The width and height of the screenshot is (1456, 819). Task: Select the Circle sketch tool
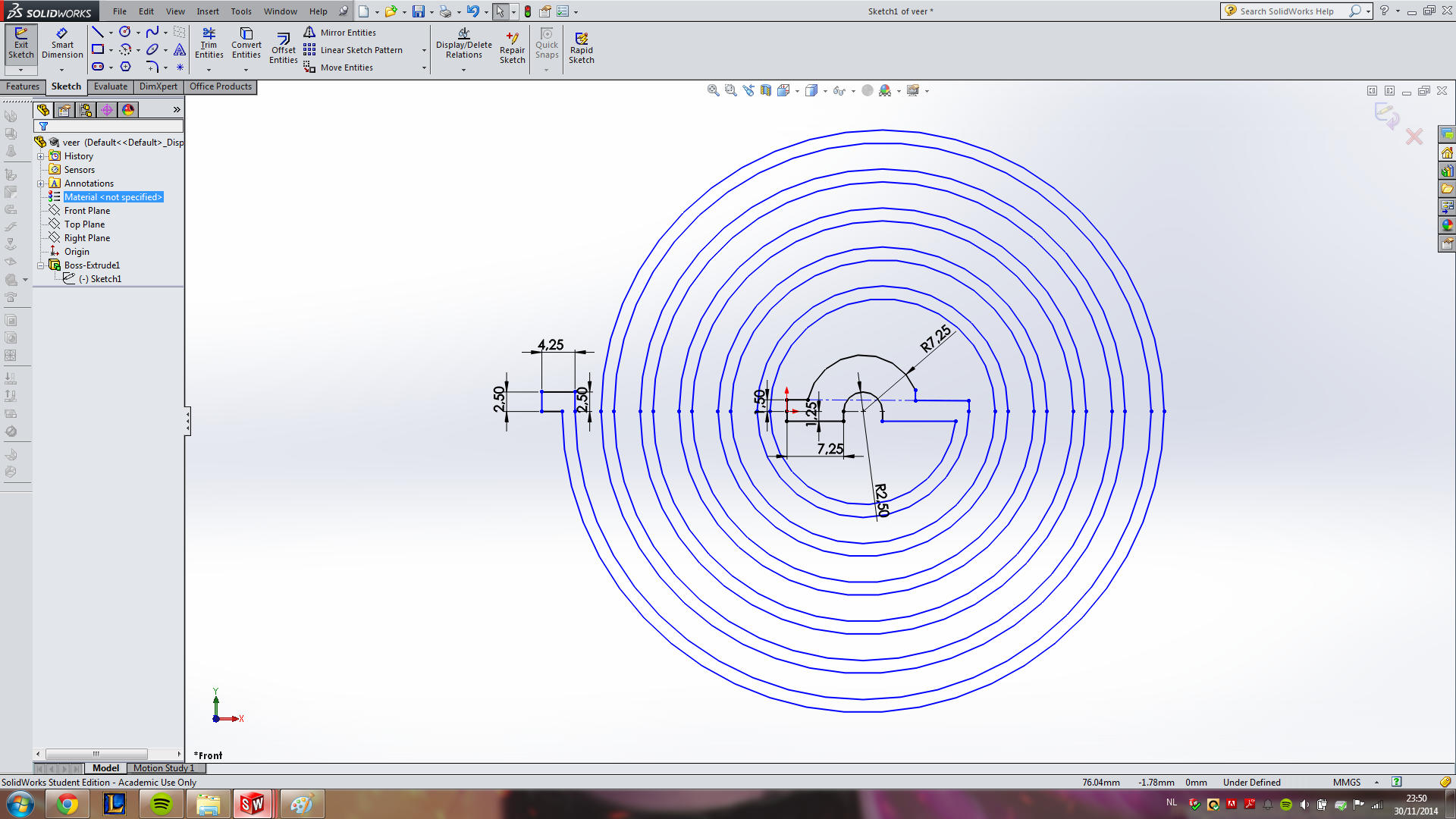click(x=125, y=32)
